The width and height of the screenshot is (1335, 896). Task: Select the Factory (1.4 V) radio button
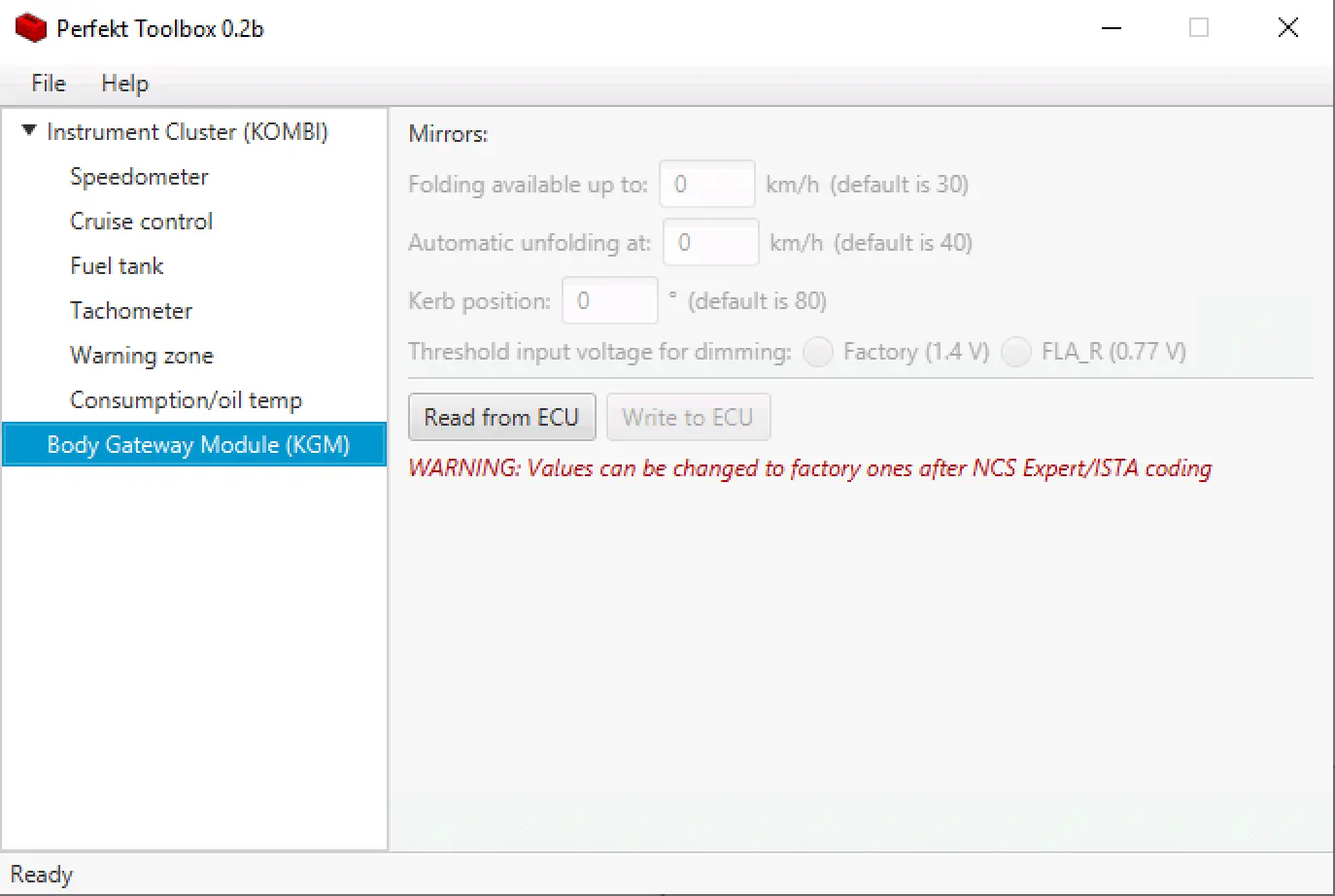818,352
